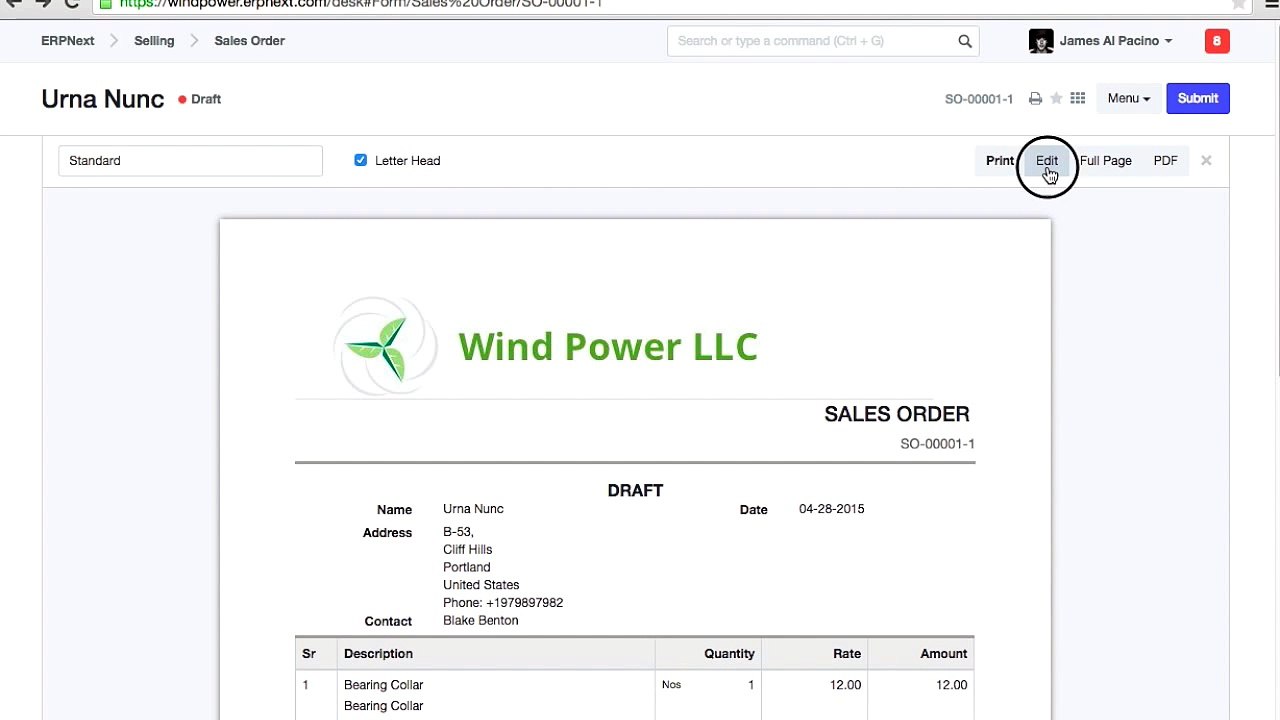1280x720 pixels.
Task: Navigate to the Selling breadcrumb
Action: coord(154,41)
